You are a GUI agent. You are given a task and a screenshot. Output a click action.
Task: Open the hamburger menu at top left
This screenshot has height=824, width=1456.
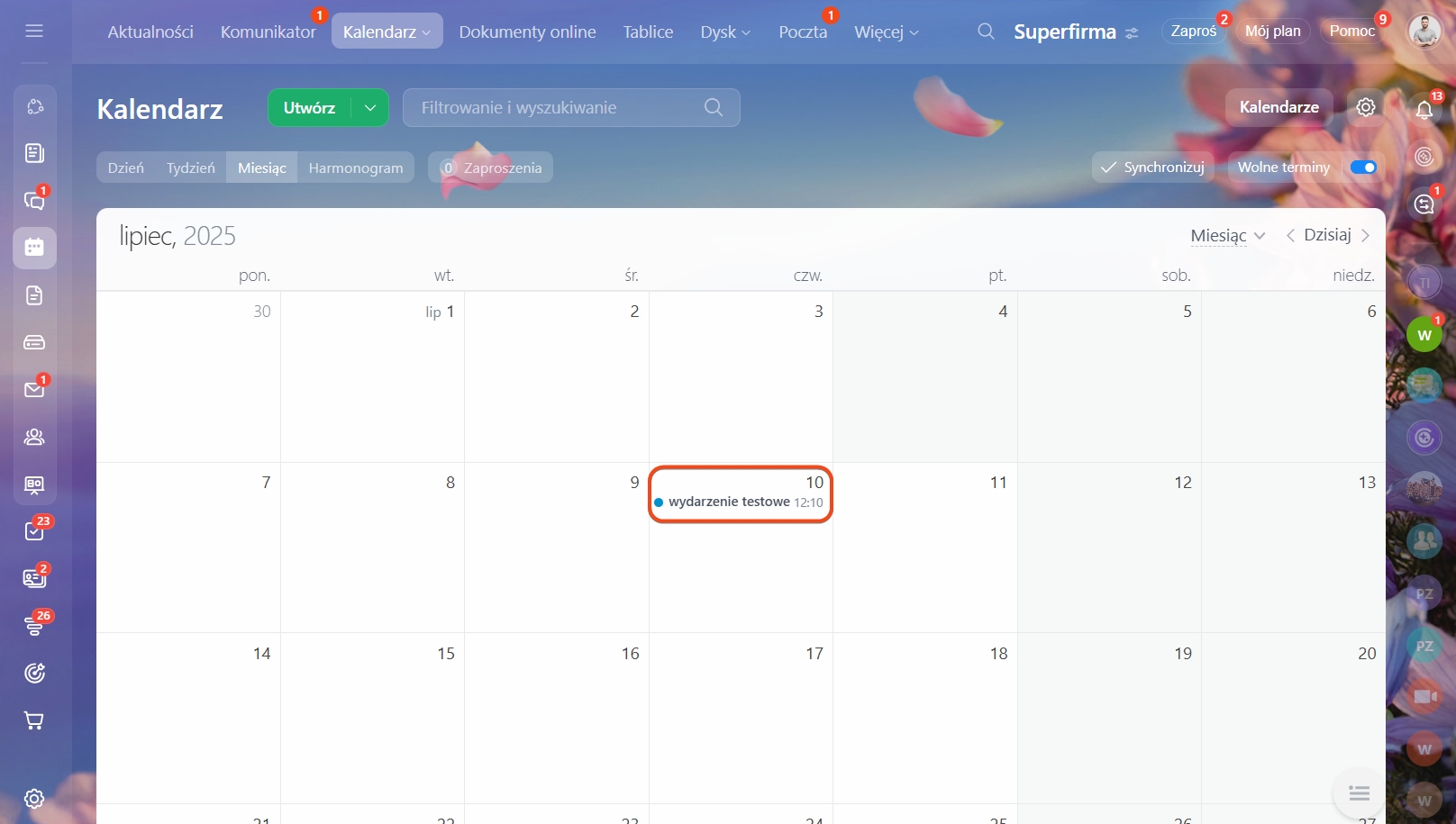pos(34,32)
